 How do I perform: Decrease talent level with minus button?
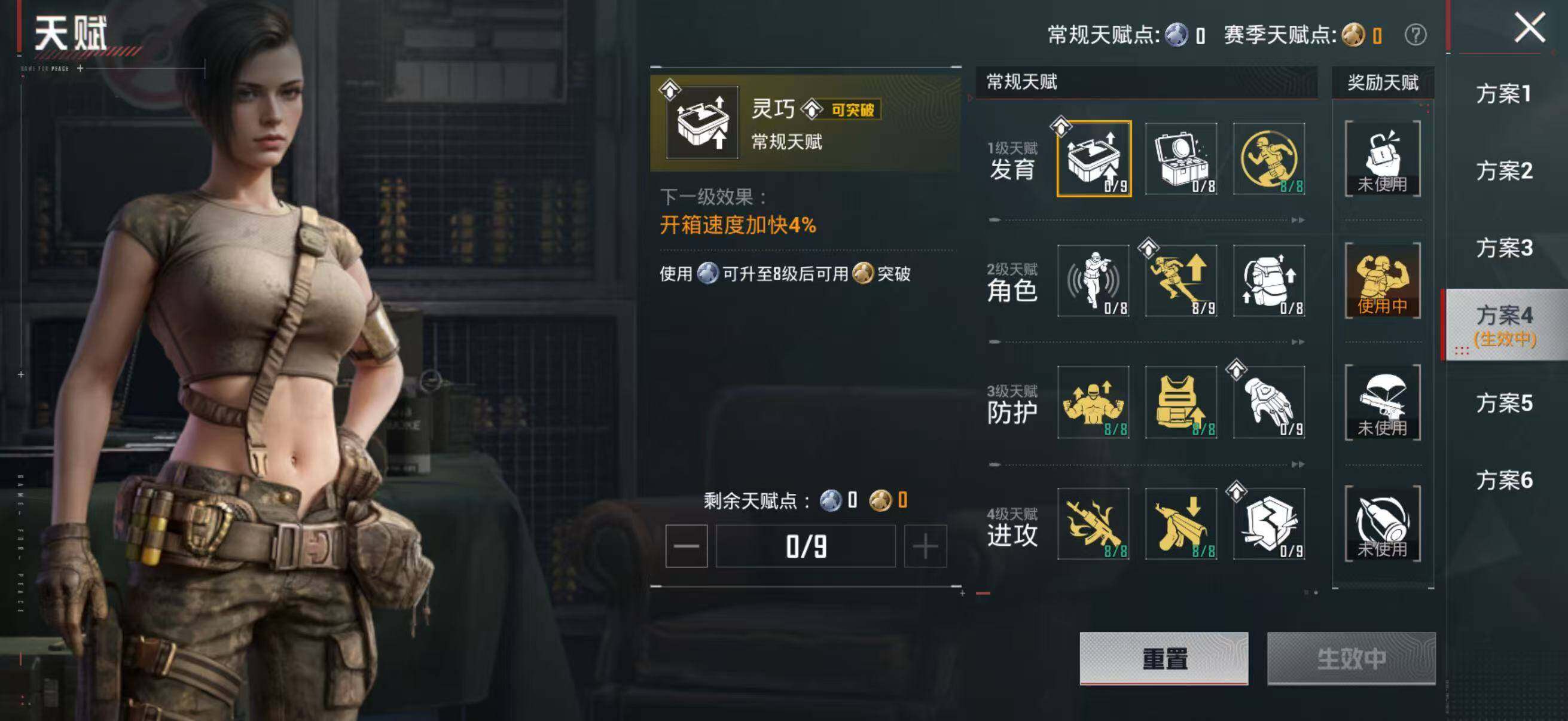pyautogui.click(x=686, y=546)
